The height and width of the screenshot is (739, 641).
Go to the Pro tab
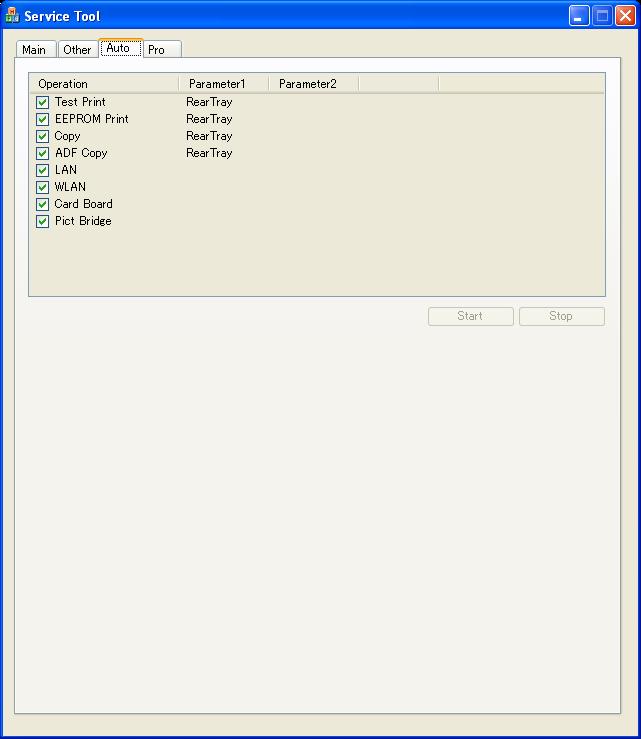tap(157, 50)
